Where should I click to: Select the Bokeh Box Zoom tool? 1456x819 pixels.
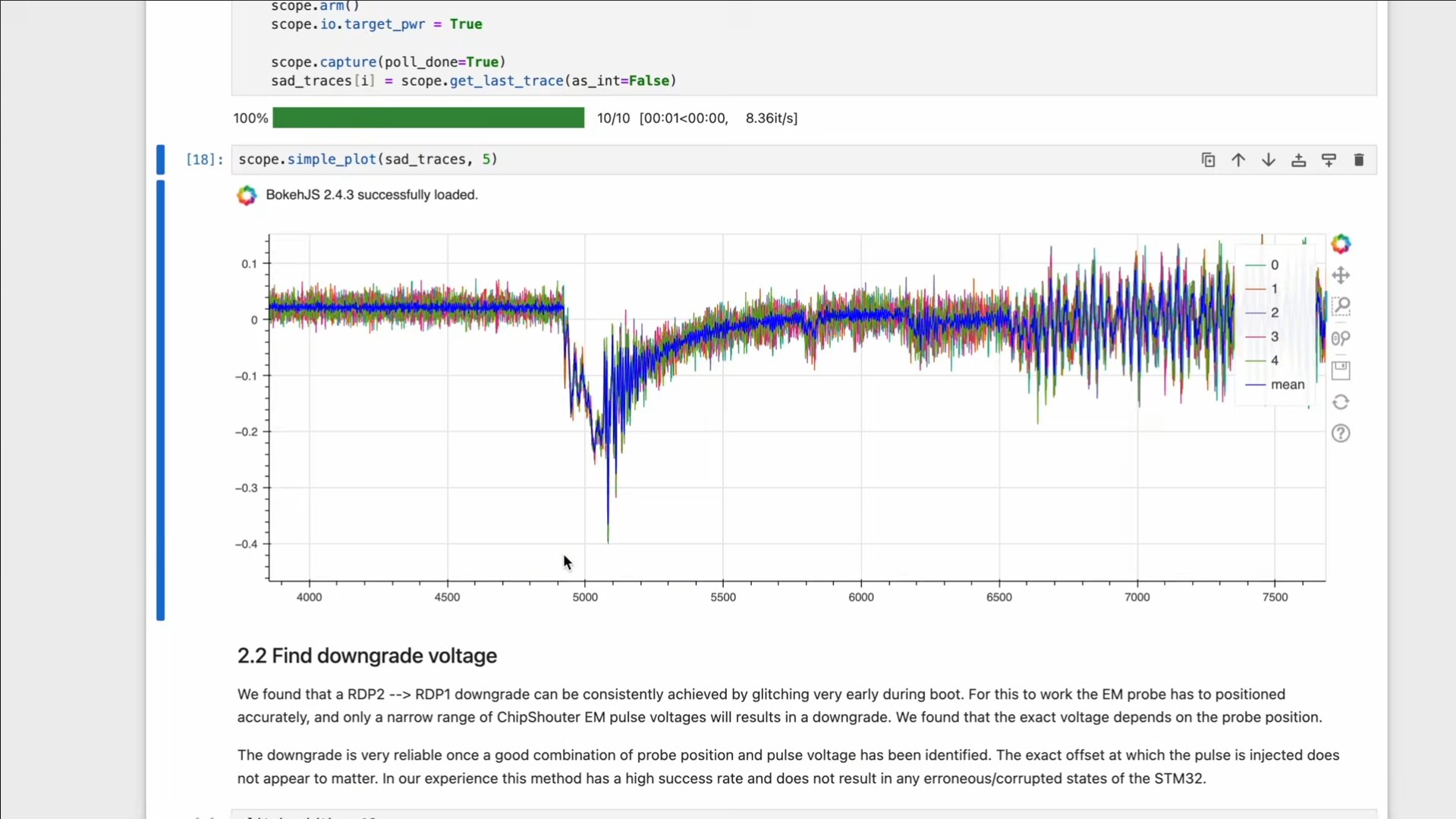(1341, 307)
